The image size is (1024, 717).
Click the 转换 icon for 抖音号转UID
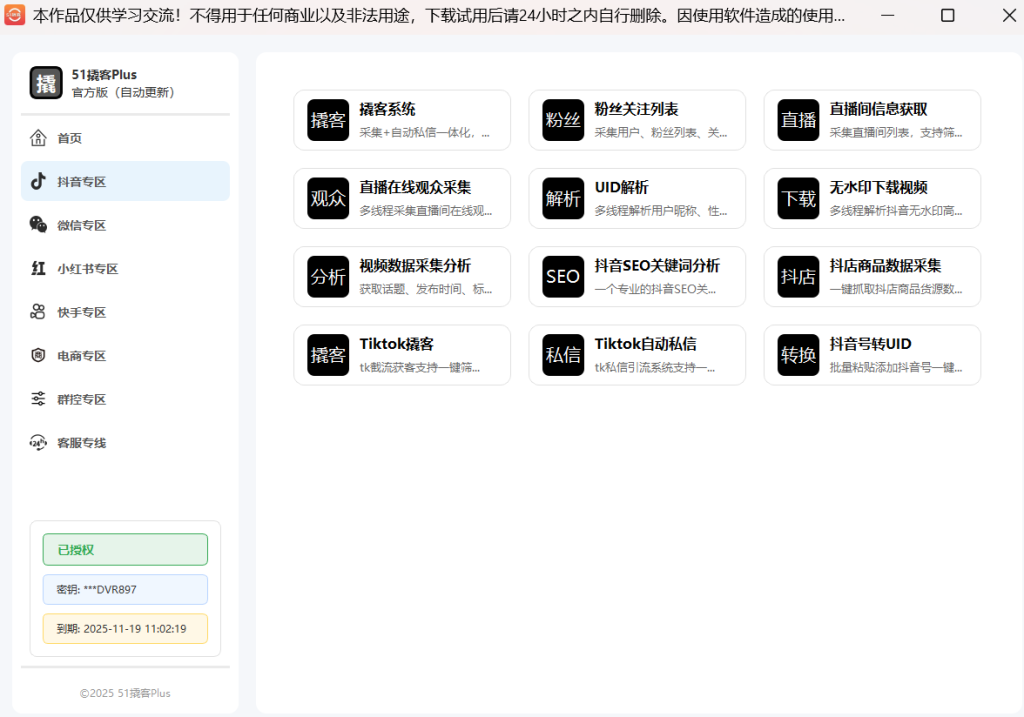(798, 355)
